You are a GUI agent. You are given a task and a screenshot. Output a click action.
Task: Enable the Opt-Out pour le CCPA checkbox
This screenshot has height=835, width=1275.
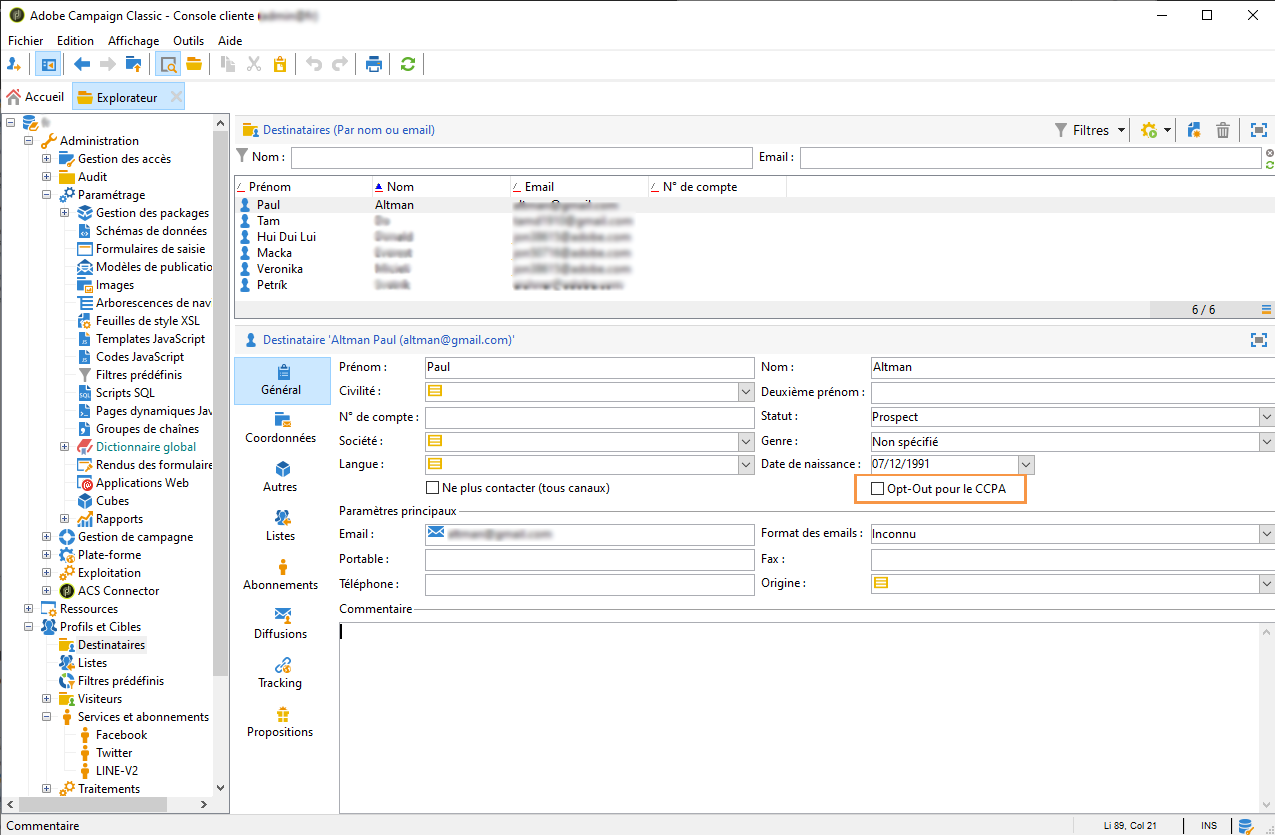click(878, 489)
